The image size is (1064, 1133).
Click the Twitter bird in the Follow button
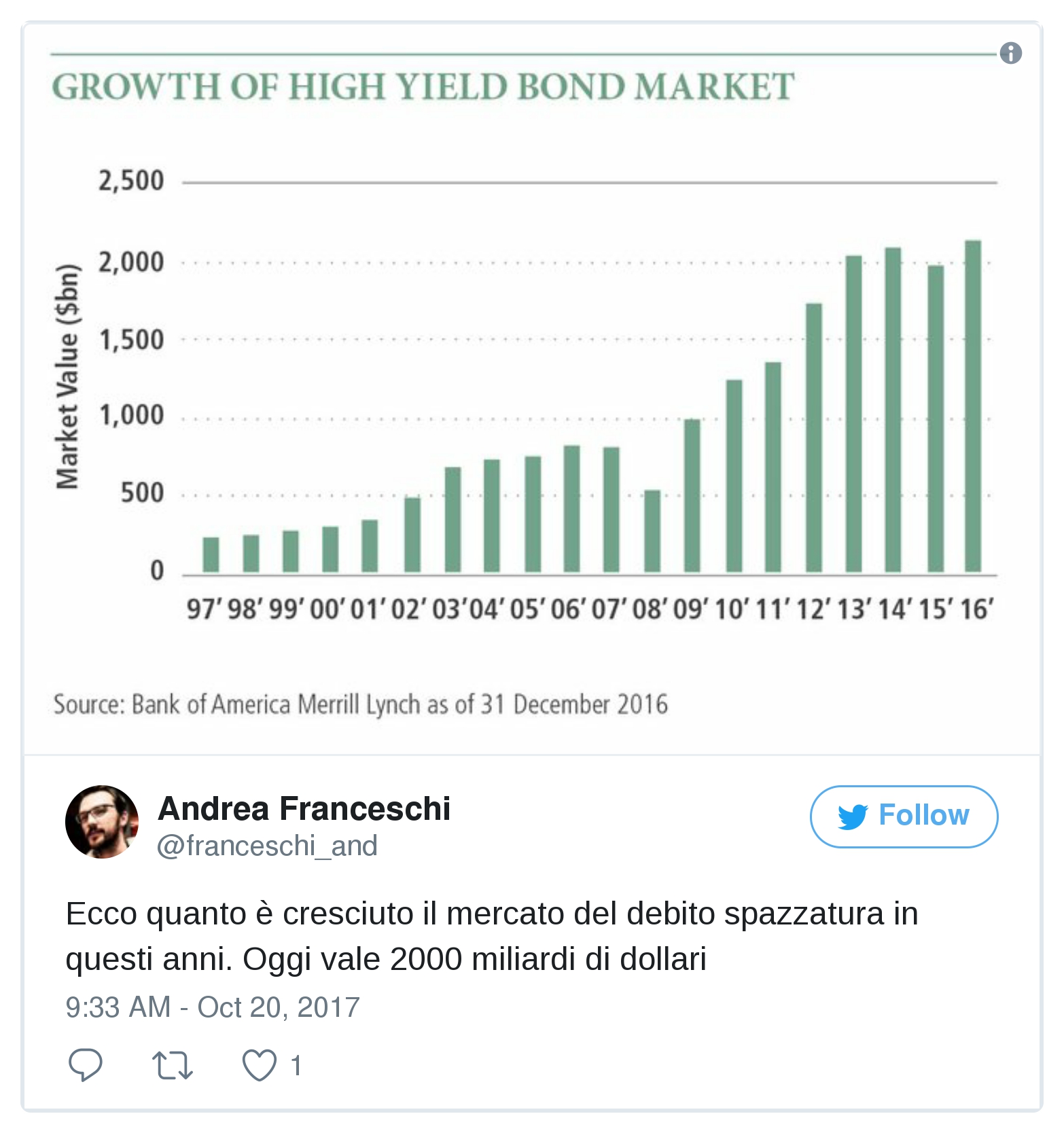click(x=853, y=816)
